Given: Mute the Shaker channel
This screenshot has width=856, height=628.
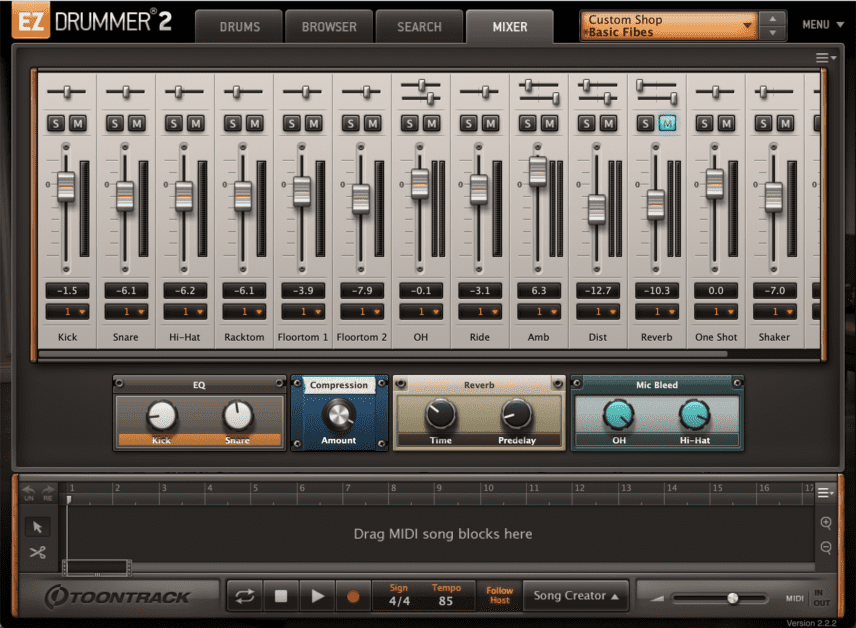Looking at the screenshot, I should click(786, 123).
